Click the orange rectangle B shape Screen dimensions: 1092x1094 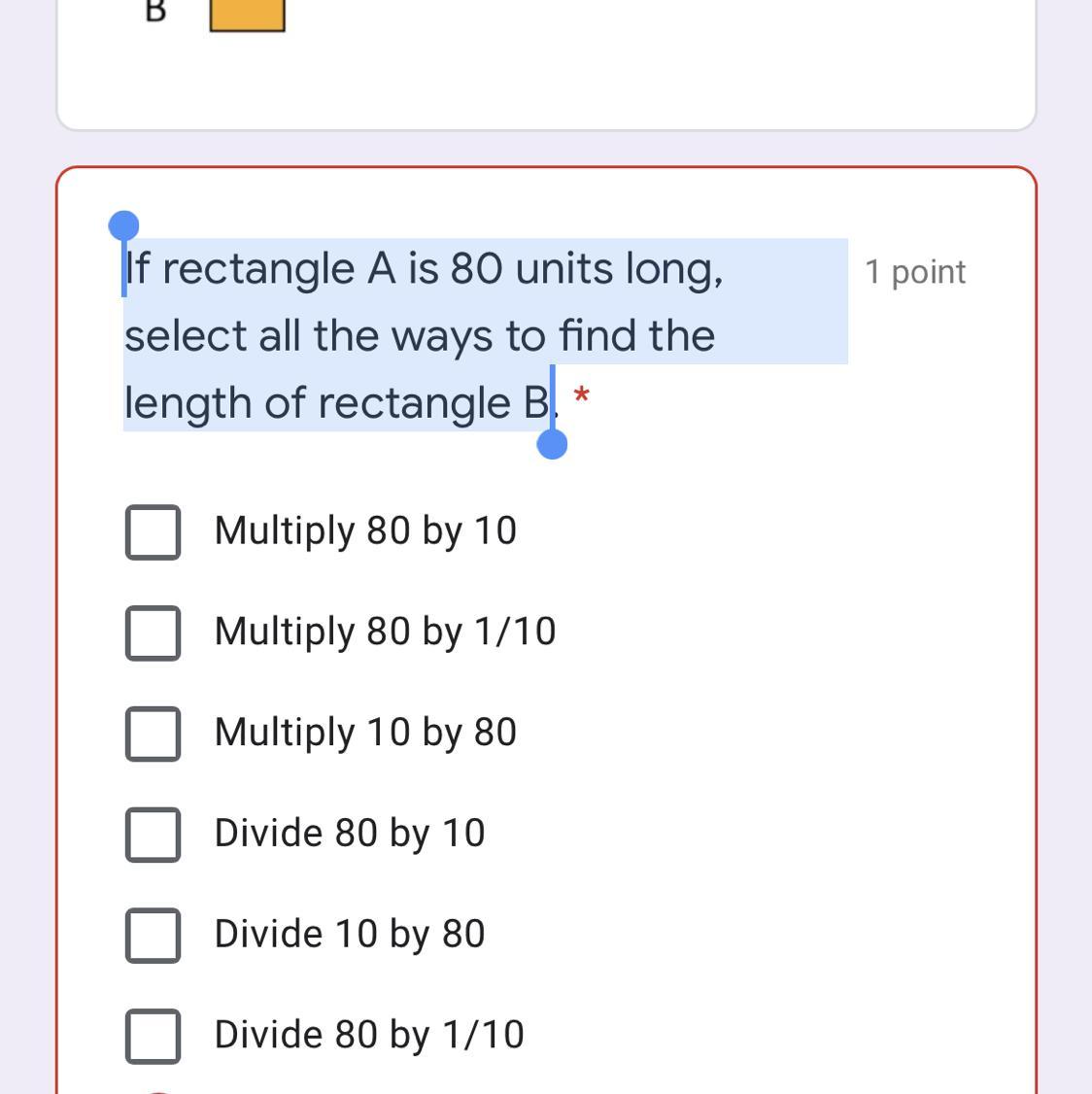pyautogui.click(x=248, y=16)
